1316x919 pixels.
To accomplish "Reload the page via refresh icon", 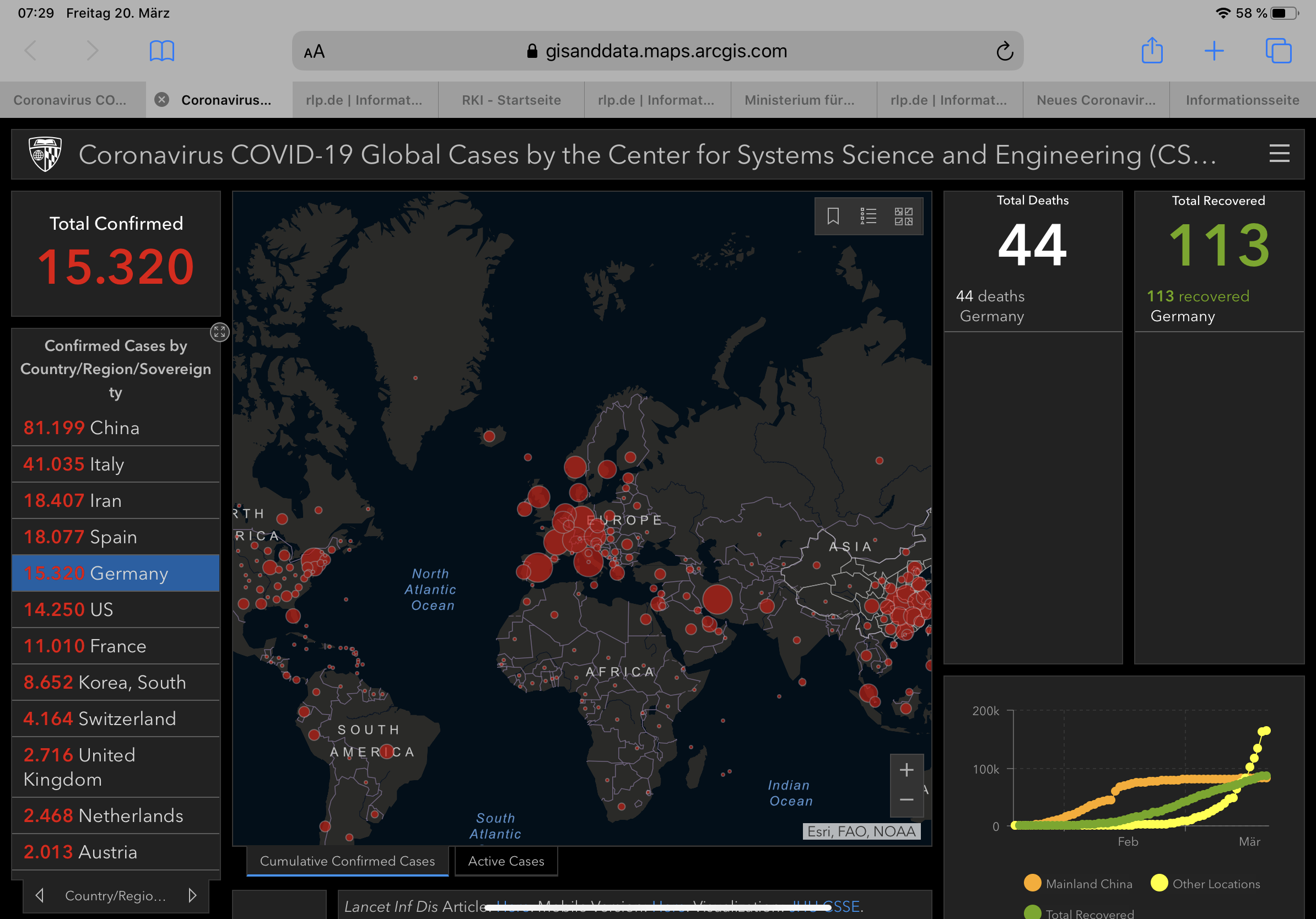I will (x=1005, y=51).
